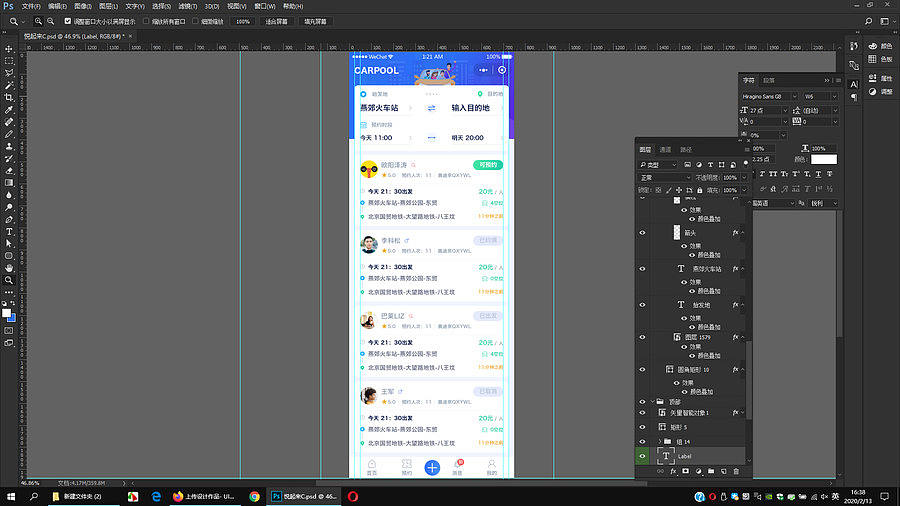Open the anti-aliasing method dropdown
900x506 pixels.
(823, 203)
